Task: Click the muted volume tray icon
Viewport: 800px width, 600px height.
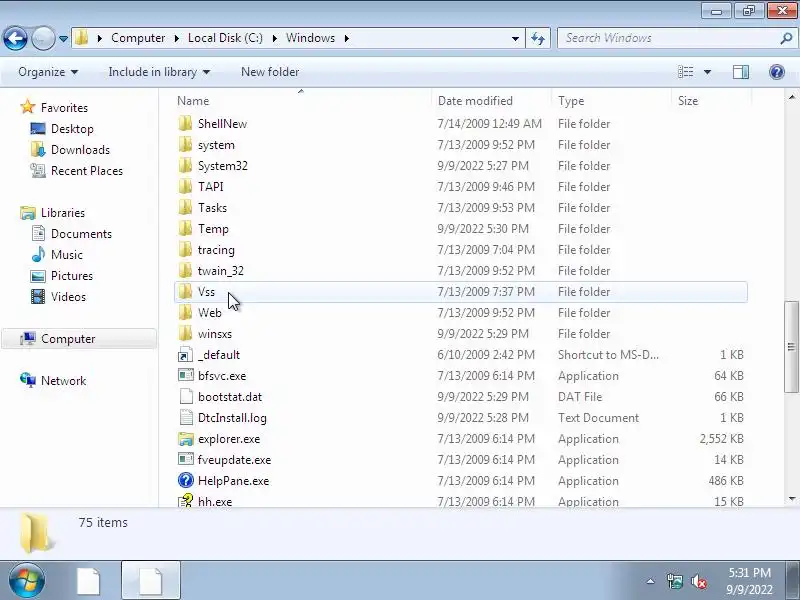Action: click(x=698, y=581)
